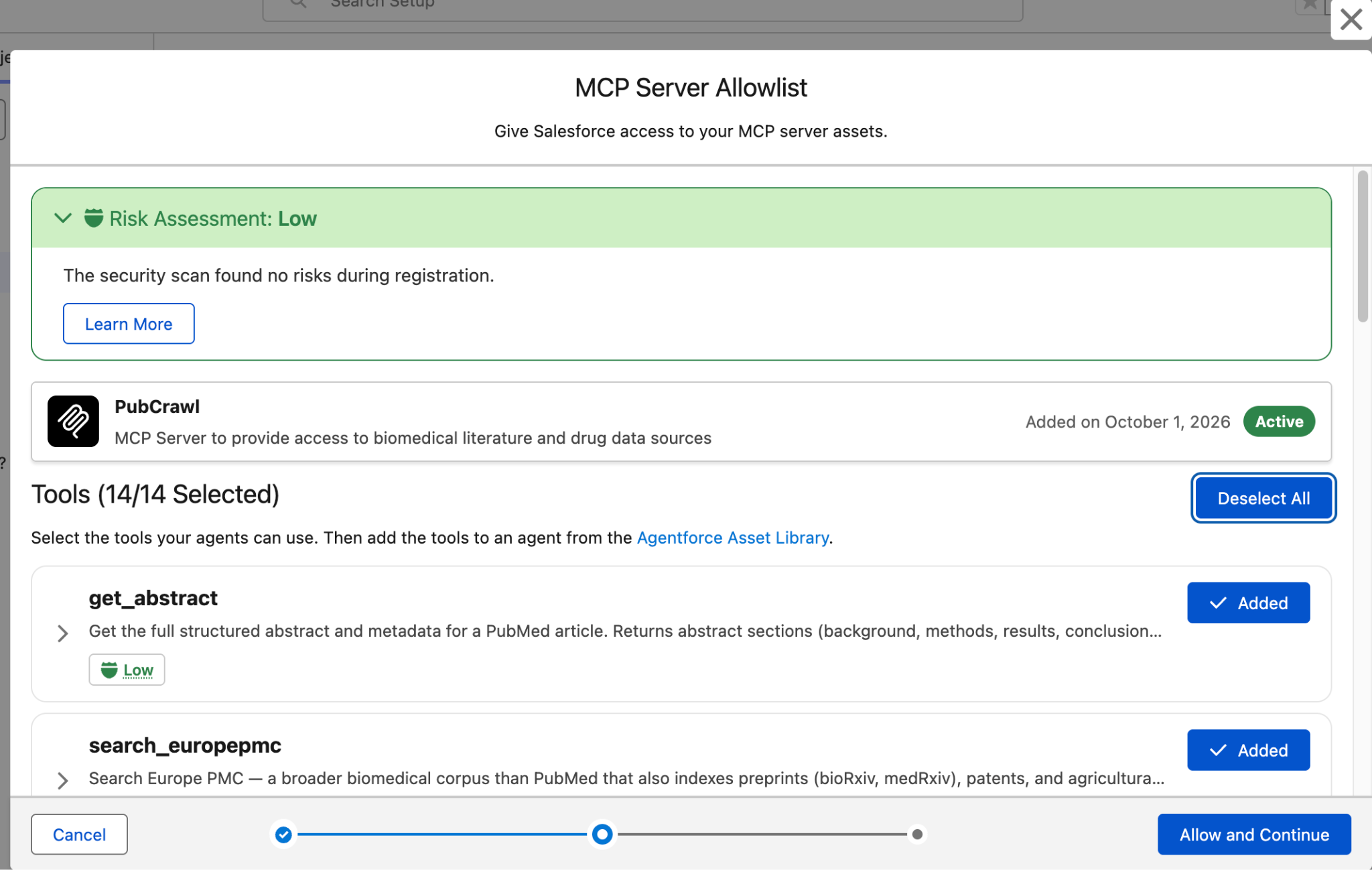Click the PubCrawl server name
The width and height of the screenshot is (1372, 870).
coord(157,407)
